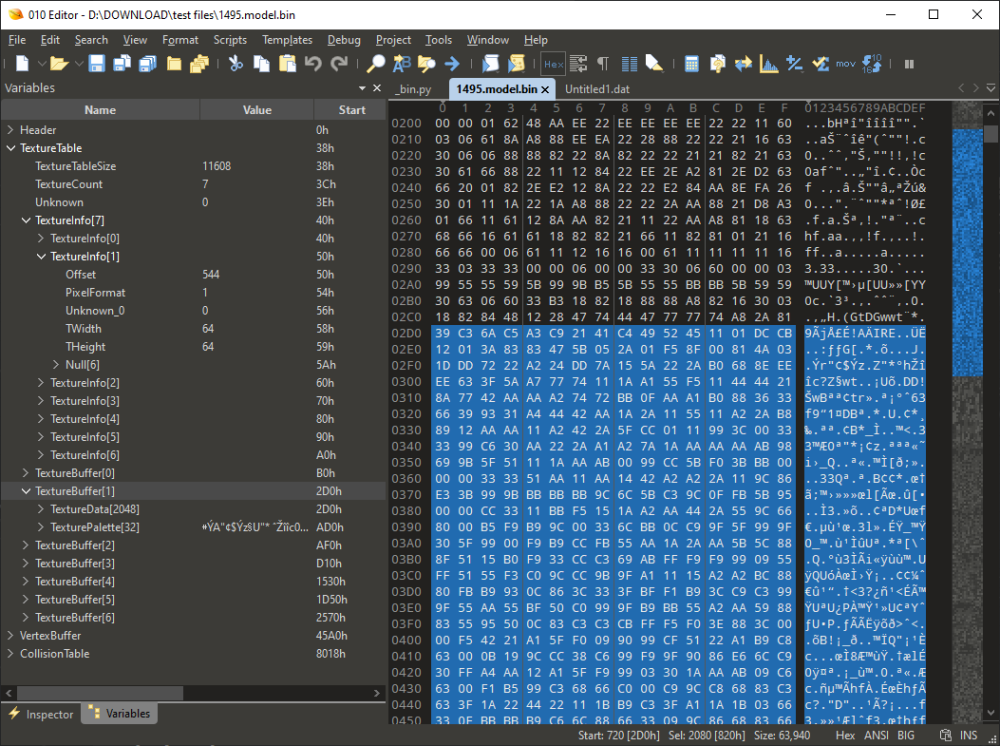The height and width of the screenshot is (746, 1000).
Task: Open the Calculator tool icon
Action: (691, 64)
